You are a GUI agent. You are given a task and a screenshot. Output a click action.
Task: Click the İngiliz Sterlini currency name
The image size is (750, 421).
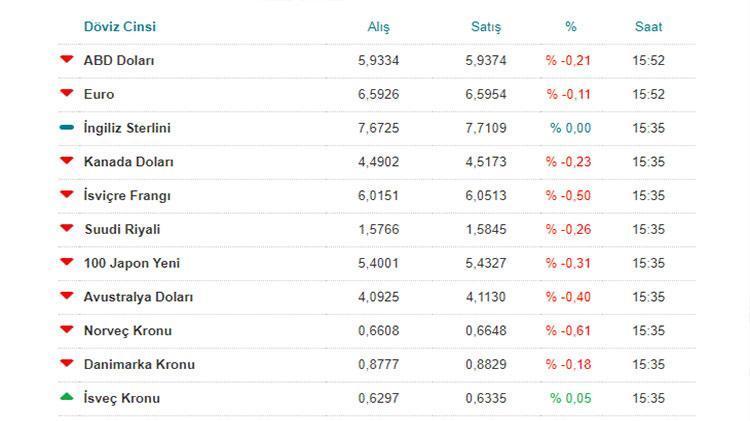coord(127,128)
